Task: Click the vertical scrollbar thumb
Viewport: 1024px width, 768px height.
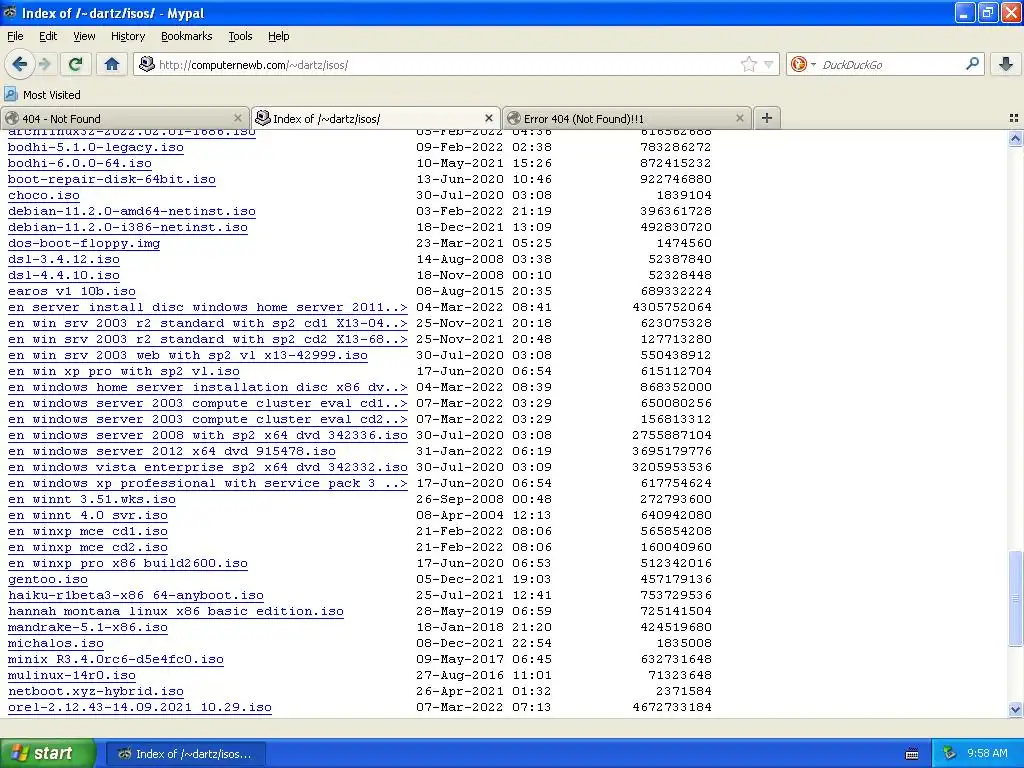Action: (1015, 598)
